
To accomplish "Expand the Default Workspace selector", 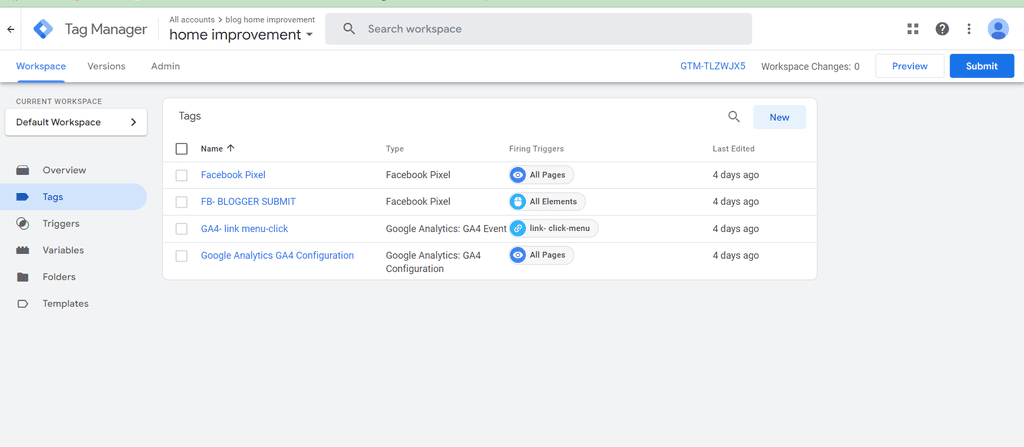I will coord(76,122).
